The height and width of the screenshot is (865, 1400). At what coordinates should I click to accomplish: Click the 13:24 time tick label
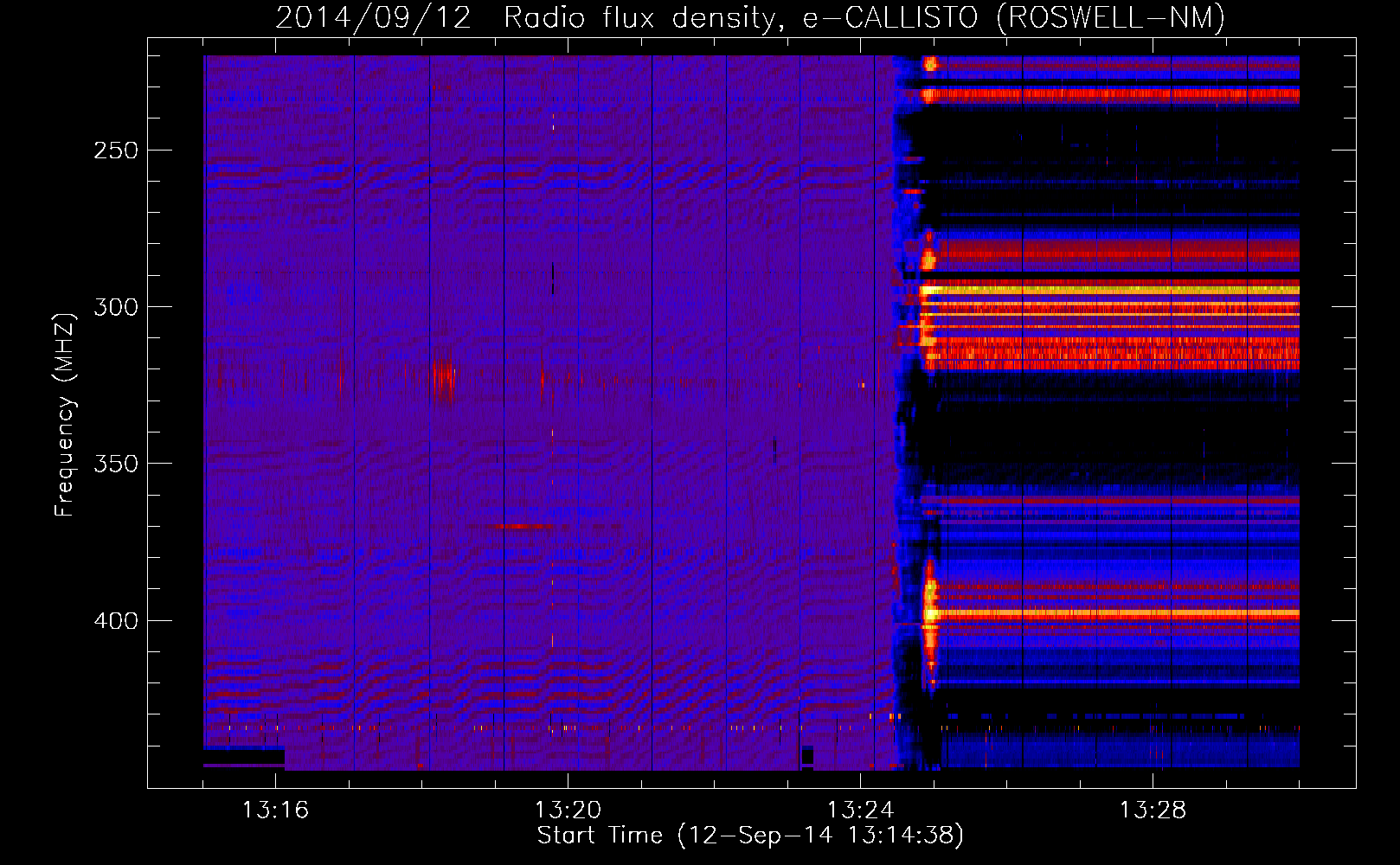click(x=860, y=810)
